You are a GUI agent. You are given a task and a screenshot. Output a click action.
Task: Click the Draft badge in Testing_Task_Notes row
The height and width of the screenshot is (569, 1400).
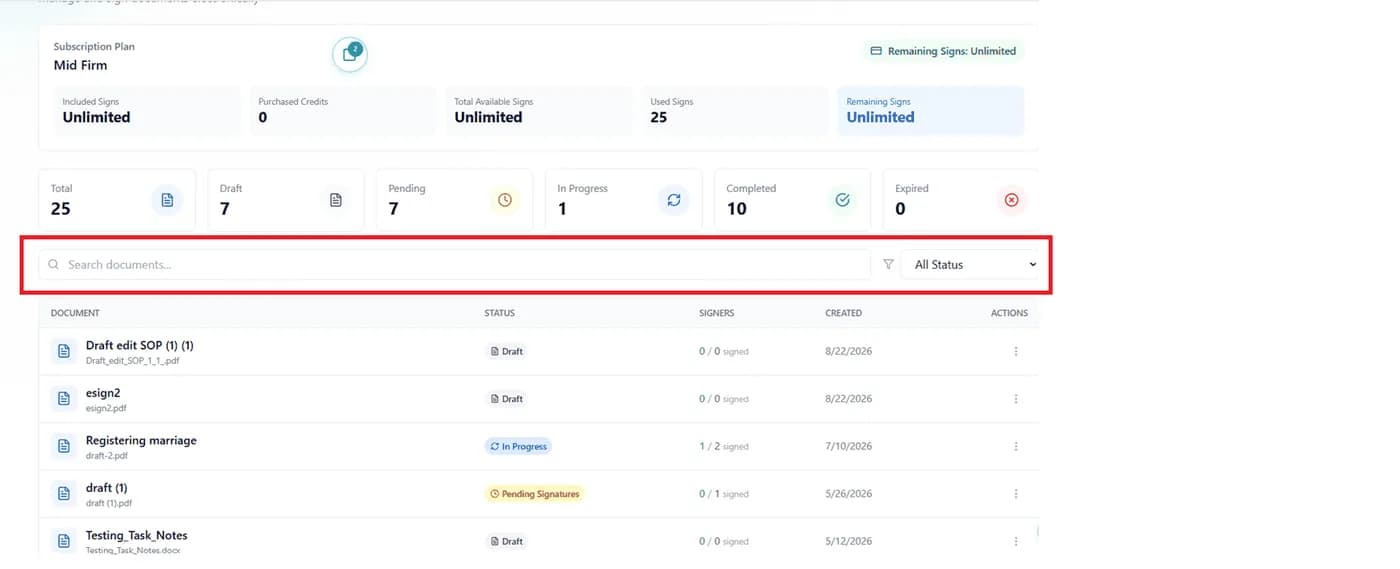pyautogui.click(x=507, y=541)
